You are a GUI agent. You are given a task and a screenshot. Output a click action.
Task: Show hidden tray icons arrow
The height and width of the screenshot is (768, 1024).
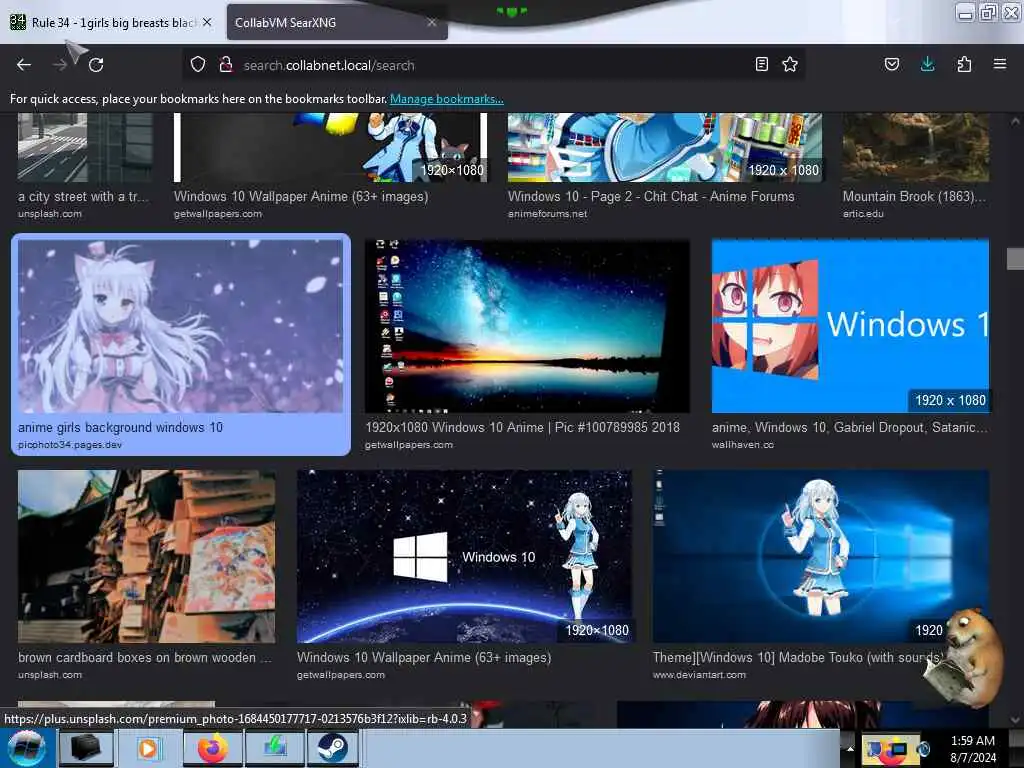[850, 748]
